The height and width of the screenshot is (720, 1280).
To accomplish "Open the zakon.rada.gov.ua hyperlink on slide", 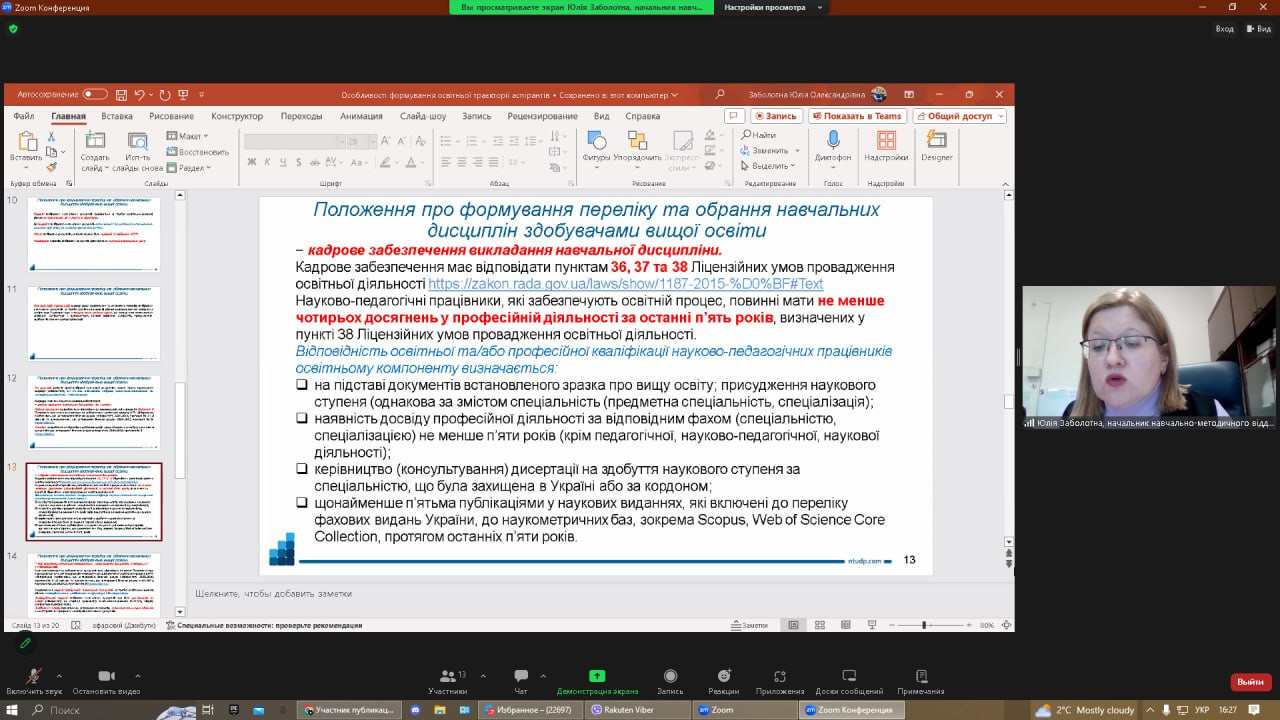I will [626, 284].
